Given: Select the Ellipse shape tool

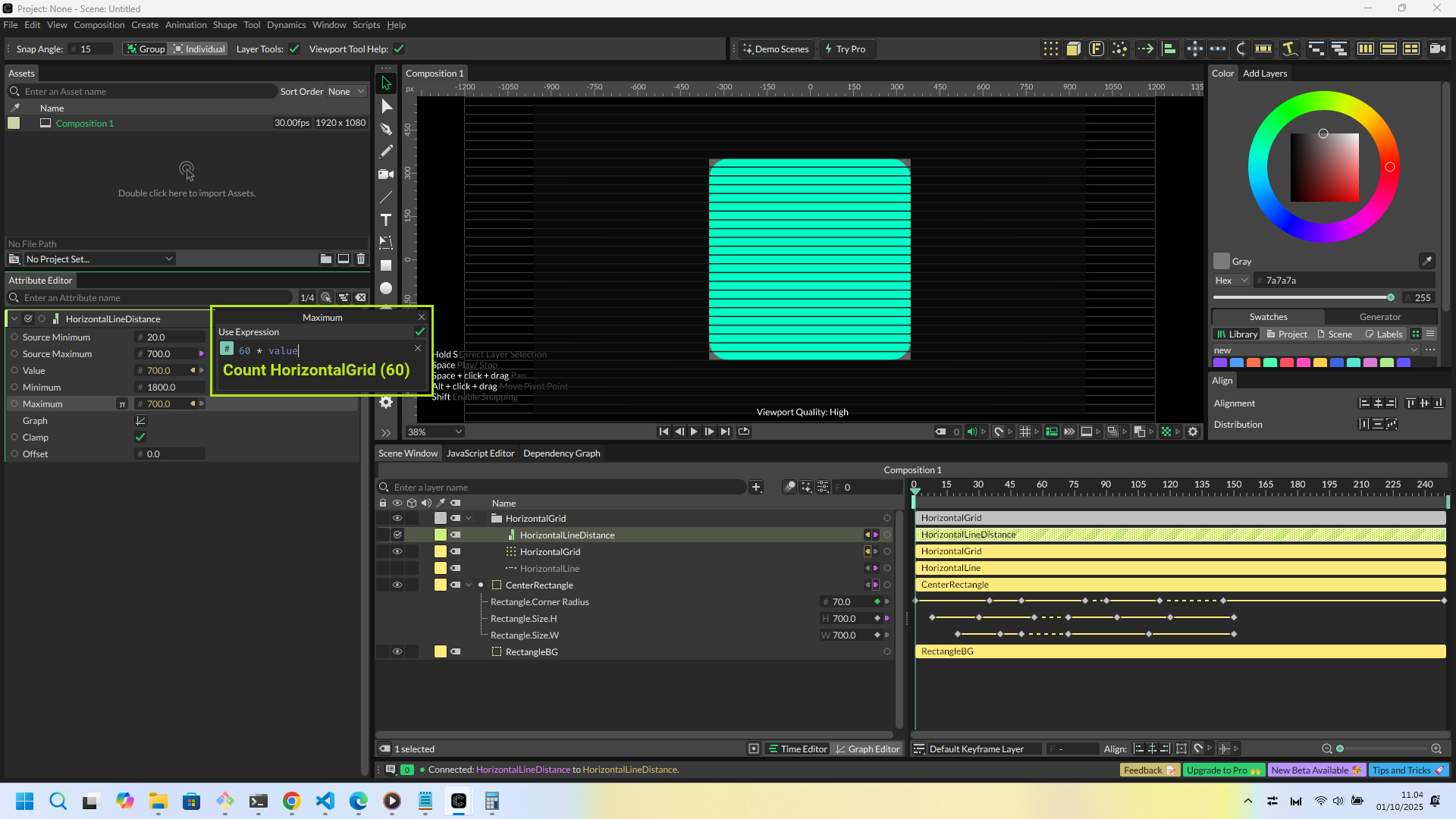Looking at the screenshot, I should pos(386,288).
